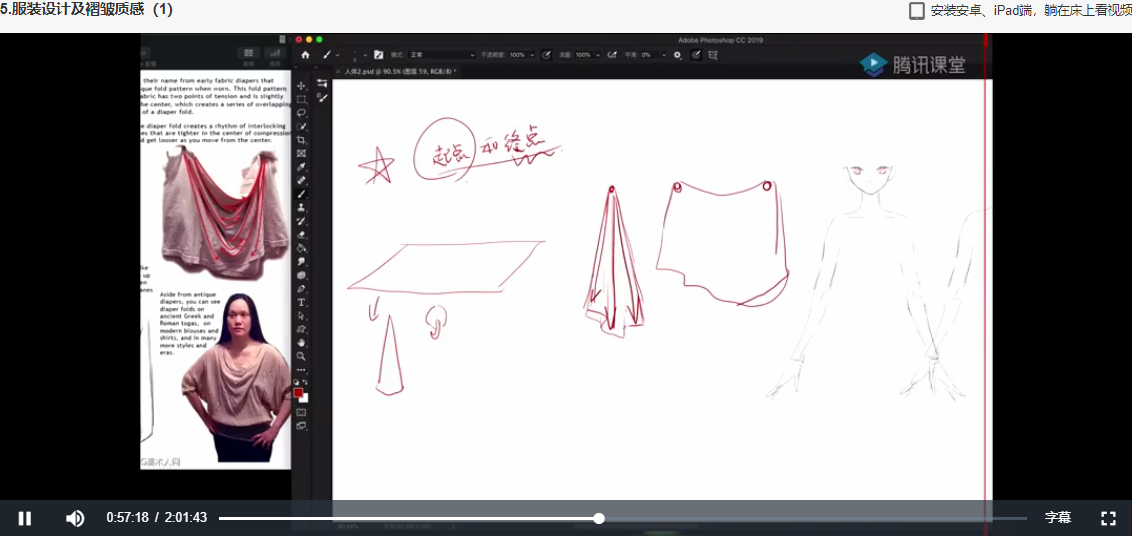Expand the flow 100% dropdown
1132x536 pixels.
[598, 55]
